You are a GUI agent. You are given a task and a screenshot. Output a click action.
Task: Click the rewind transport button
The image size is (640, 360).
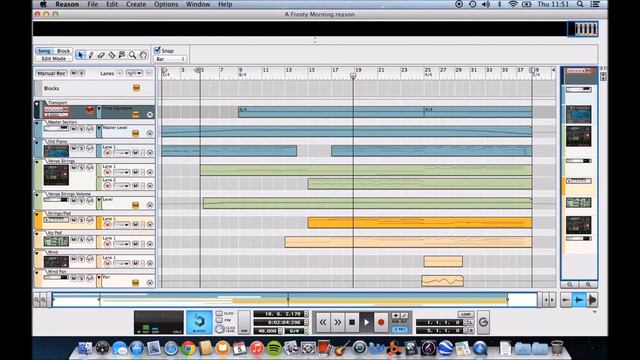[323, 322]
